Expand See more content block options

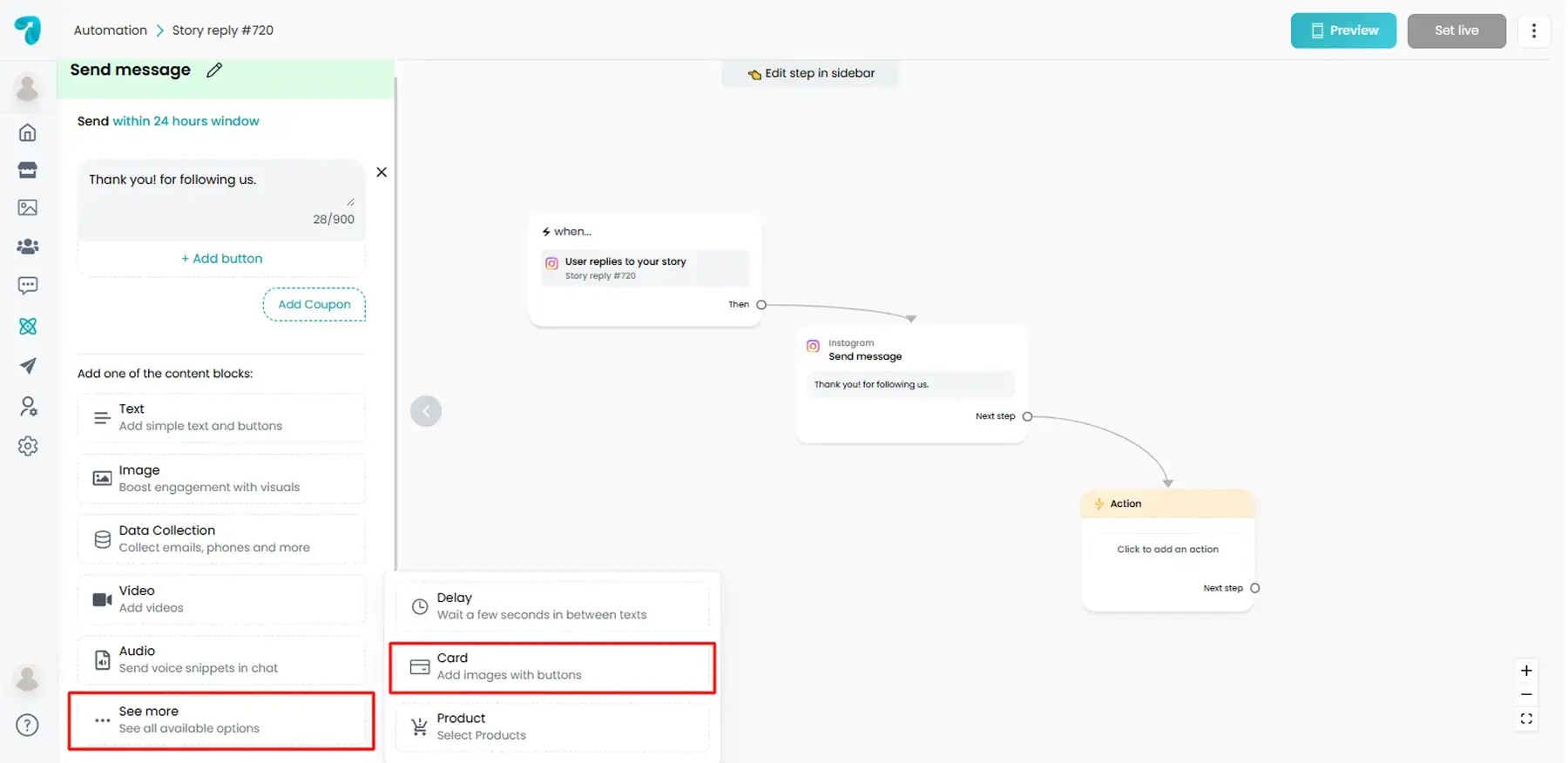pos(221,720)
